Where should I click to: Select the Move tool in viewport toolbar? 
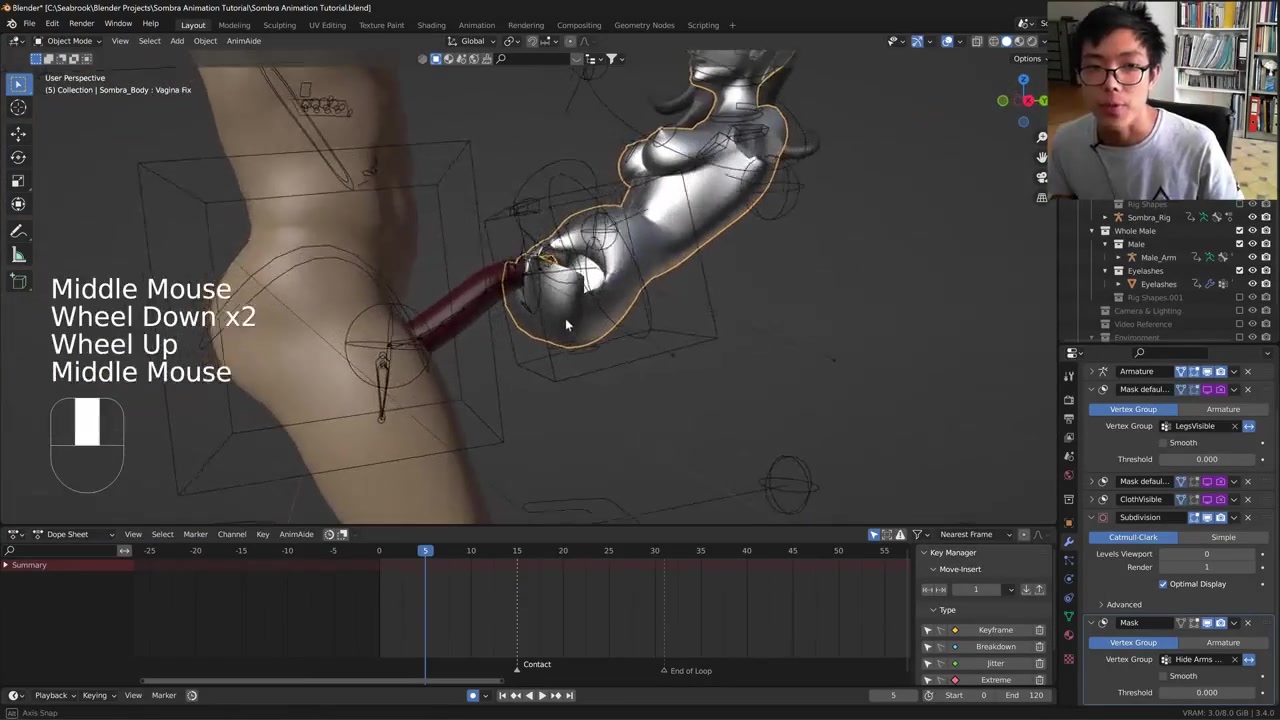[x=18, y=133]
